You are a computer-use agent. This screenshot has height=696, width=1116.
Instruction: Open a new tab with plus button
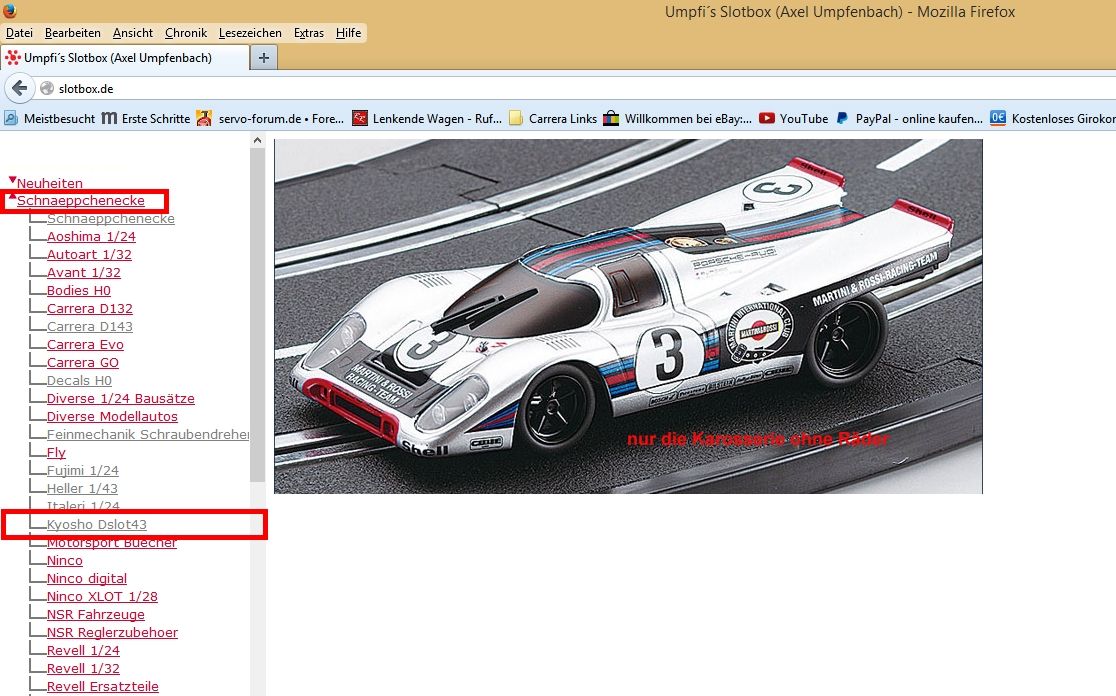coord(264,58)
